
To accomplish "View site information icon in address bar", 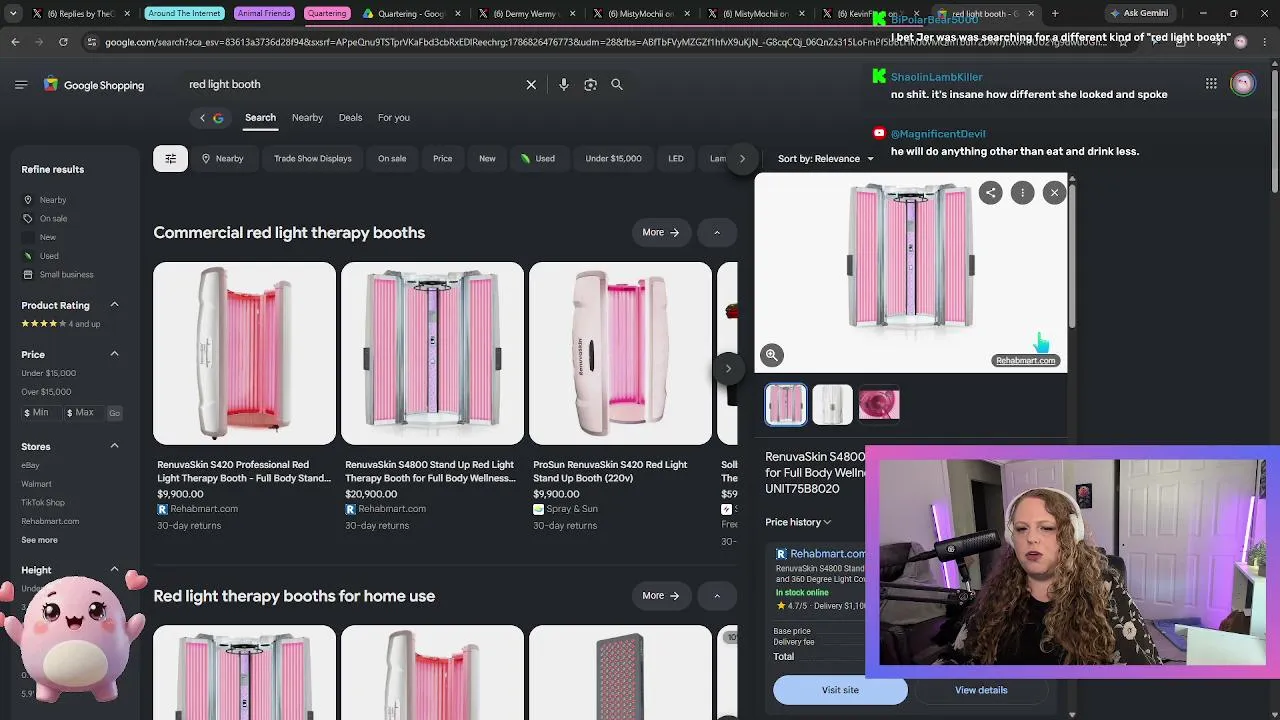I will (92, 42).
